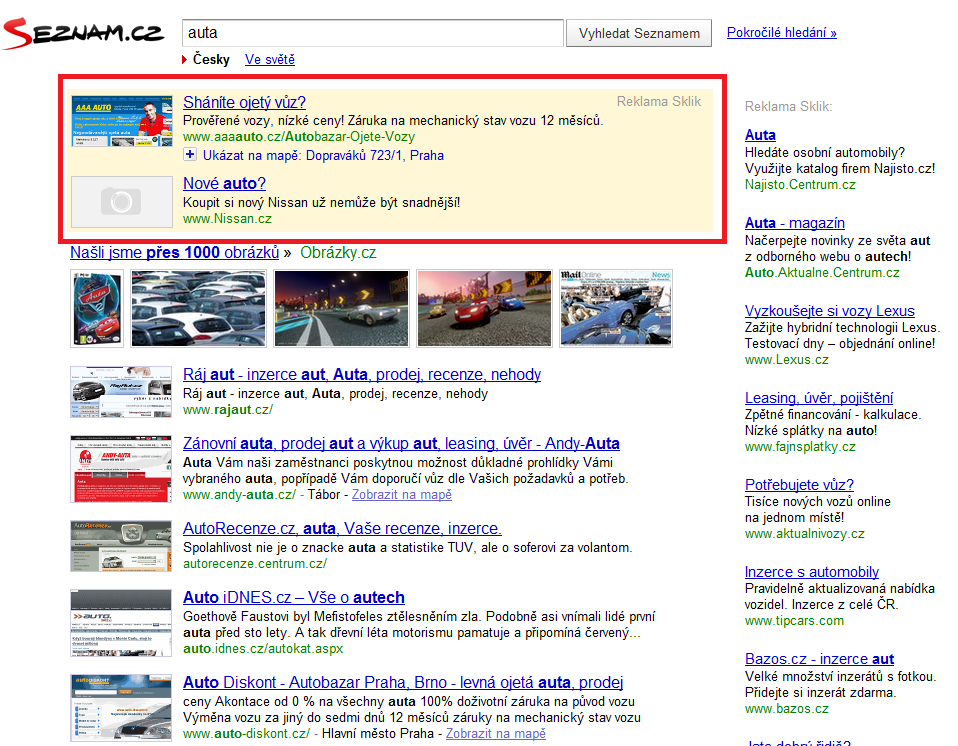Click the Auto Diskont site preview thumbnail
Image resolution: width=958 pixels, height=746 pixels.
121,708
